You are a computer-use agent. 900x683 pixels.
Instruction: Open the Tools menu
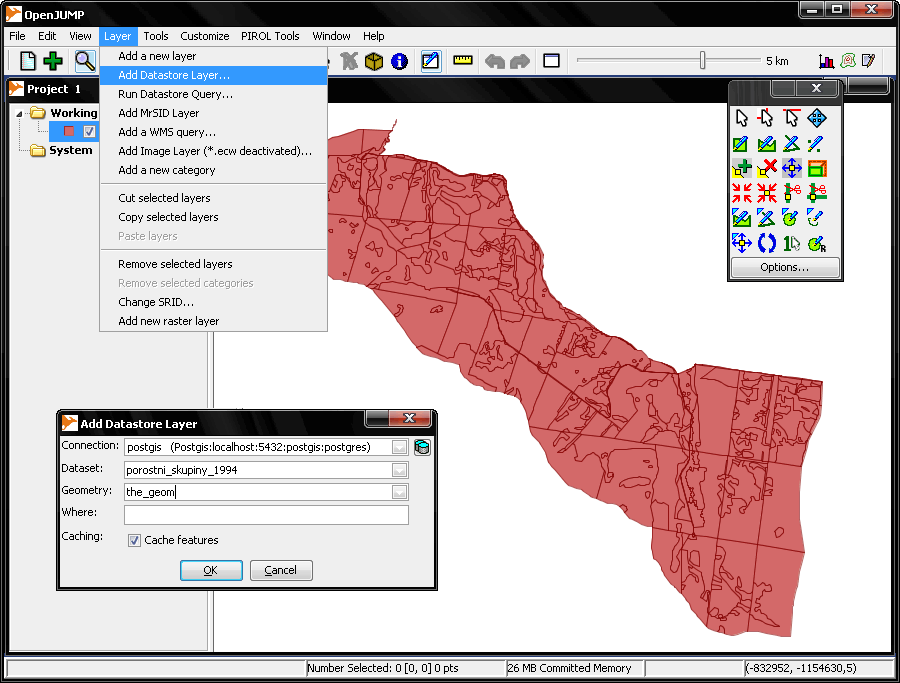[x=156, y=36]
